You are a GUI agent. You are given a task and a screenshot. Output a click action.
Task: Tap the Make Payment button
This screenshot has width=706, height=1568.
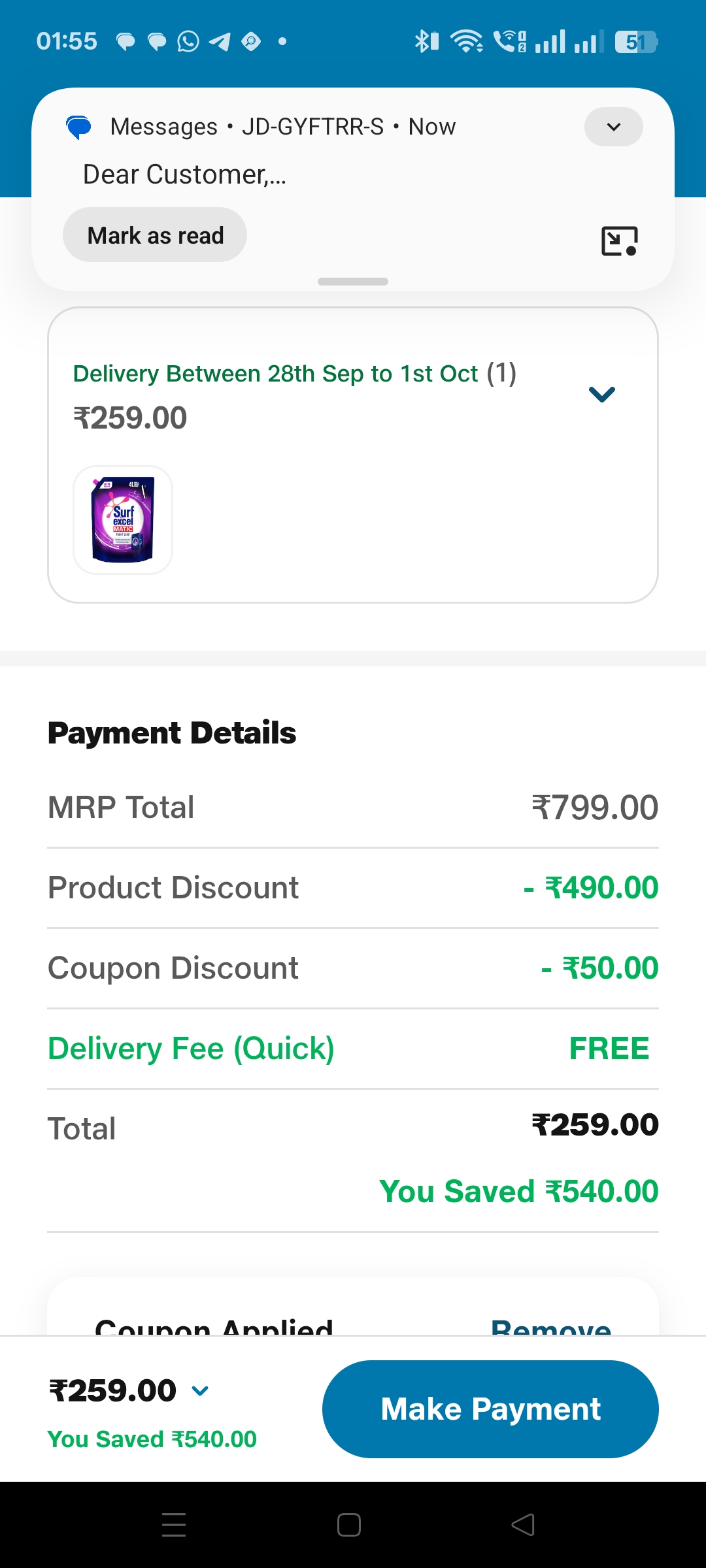pyautogui.click(x=490, y=1409)
